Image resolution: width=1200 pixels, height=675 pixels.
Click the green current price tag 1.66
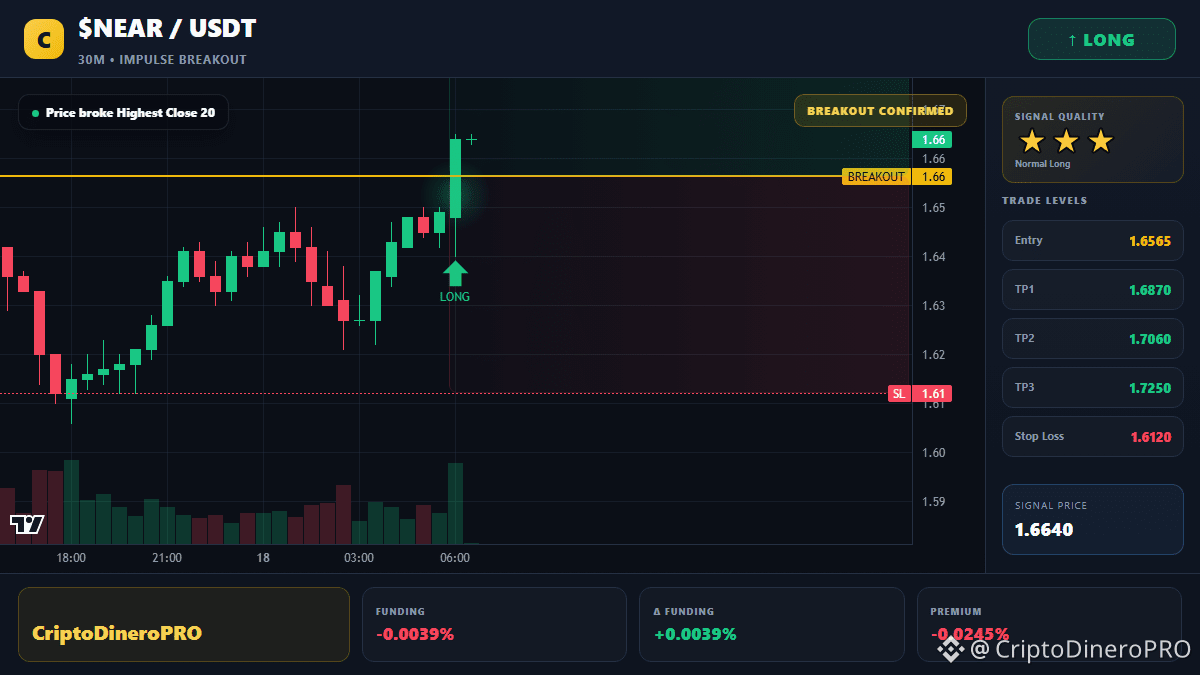tap(931, 140)
